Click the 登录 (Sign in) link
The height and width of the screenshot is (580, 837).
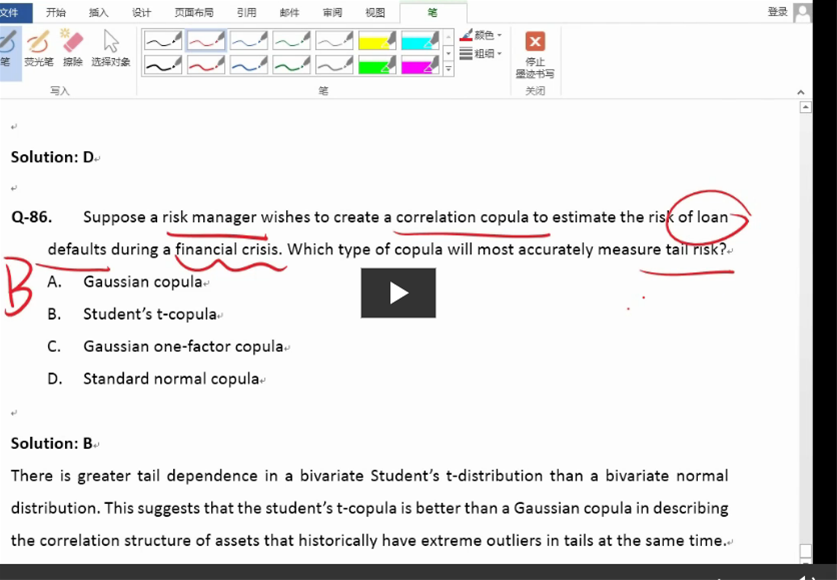click(777, 12)
